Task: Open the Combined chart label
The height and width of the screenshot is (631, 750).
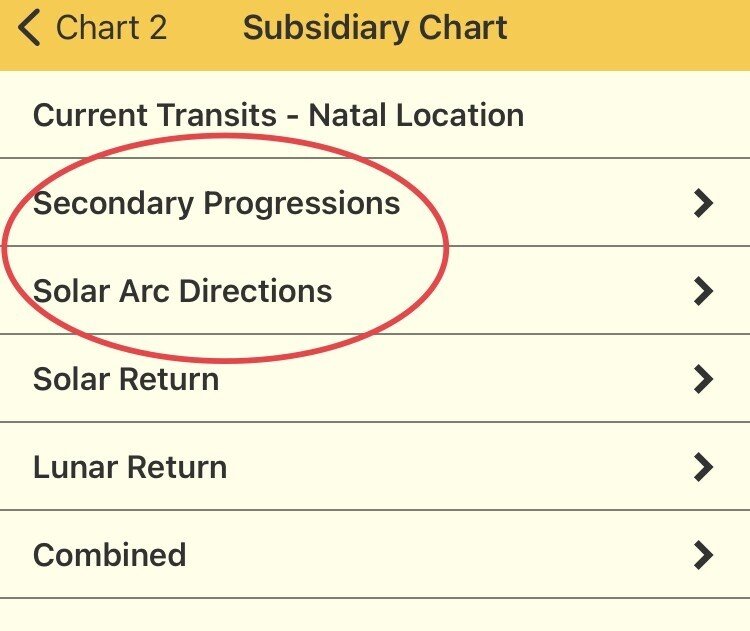Action: [109, 555]
